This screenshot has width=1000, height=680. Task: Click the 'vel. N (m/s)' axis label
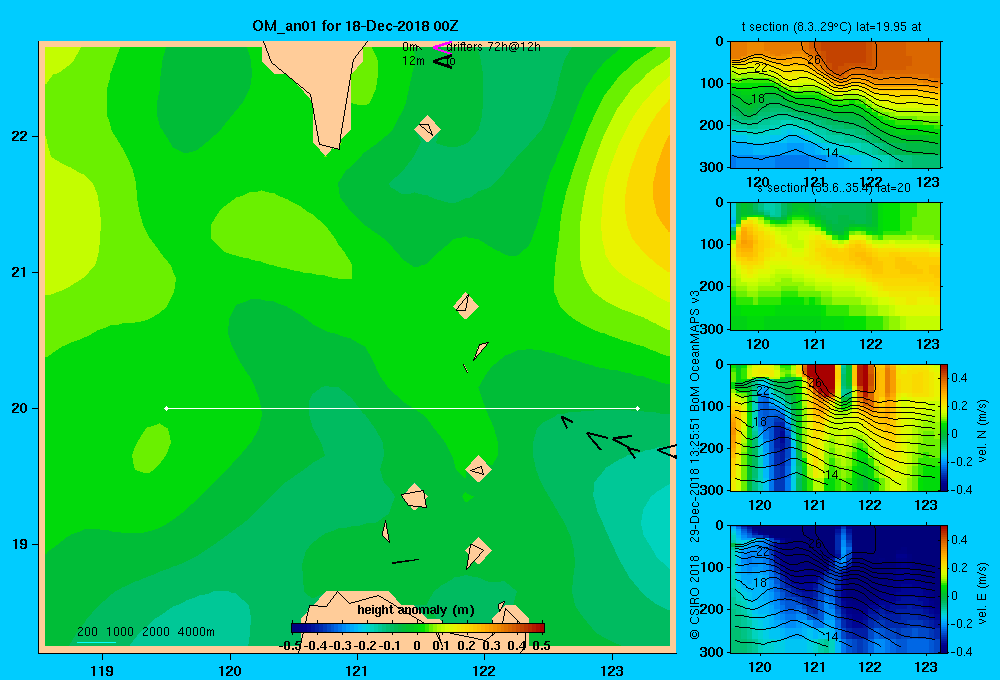click(x=983, y=431)
